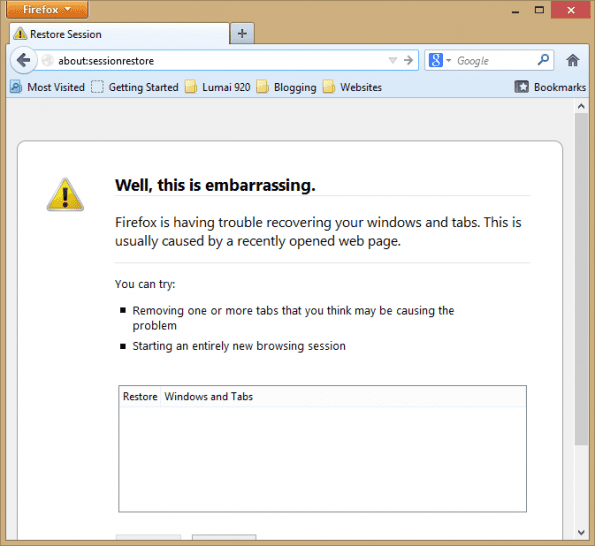Click the yellow warning triangle icon

65,195
